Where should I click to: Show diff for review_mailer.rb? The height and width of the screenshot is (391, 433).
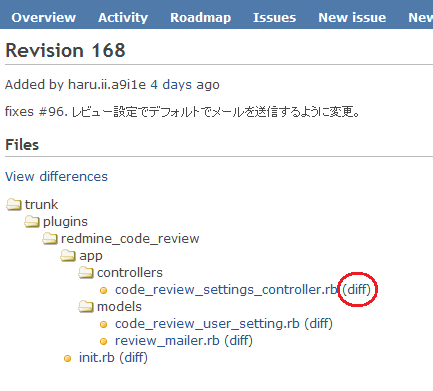point(238,340)
